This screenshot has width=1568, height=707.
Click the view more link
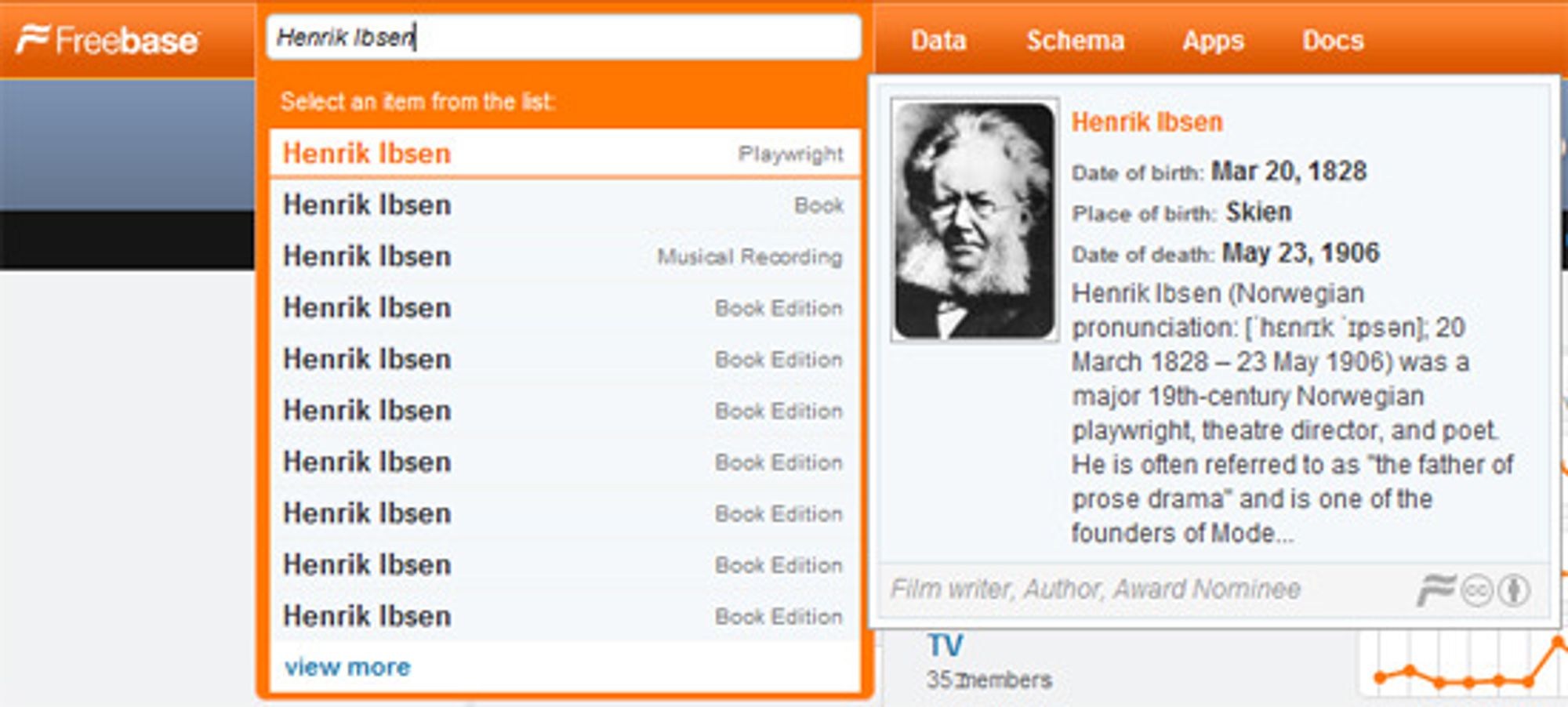tap(347, 667)
